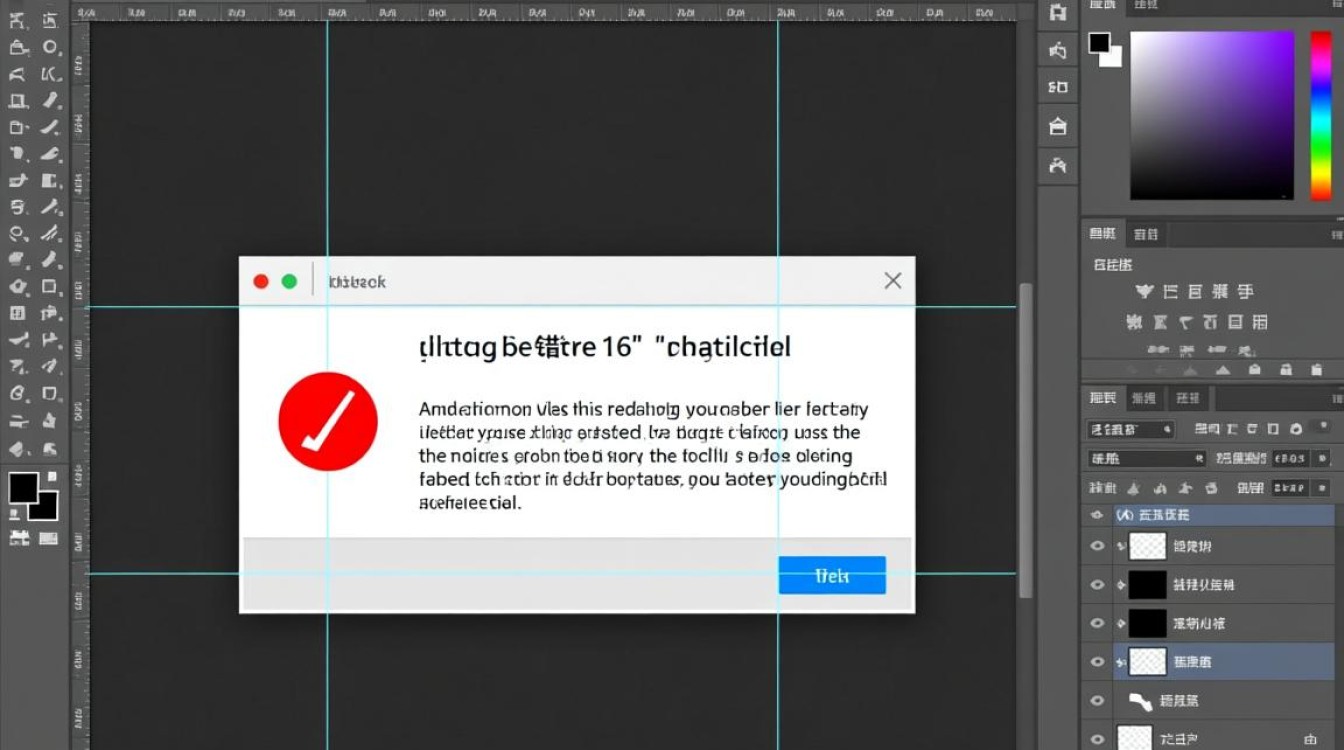Click the green circle button in dialog title bar
The width and height of the screenshot is (1344, 750).
pos(289,282)
